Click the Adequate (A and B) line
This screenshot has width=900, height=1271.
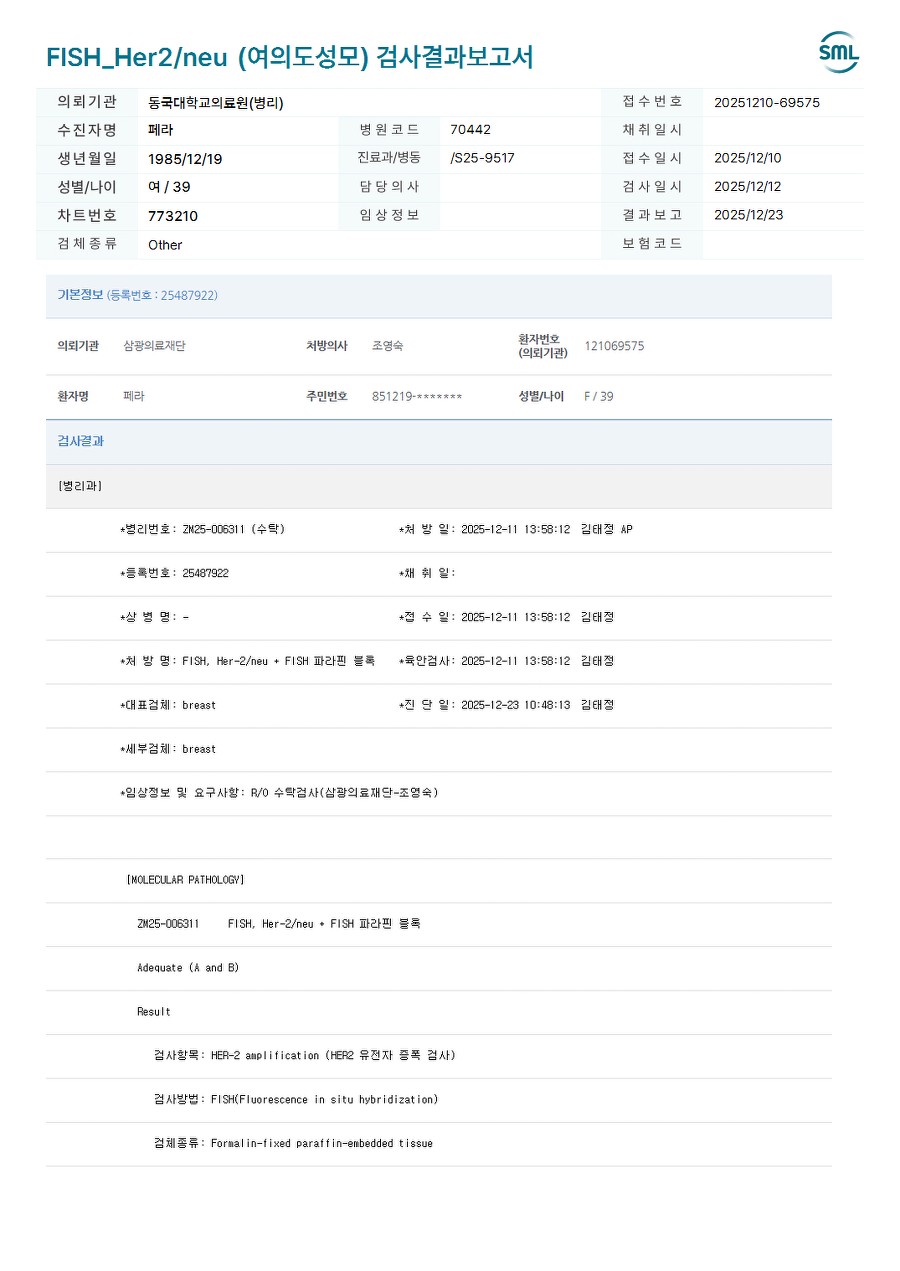[x=188, y=969]
